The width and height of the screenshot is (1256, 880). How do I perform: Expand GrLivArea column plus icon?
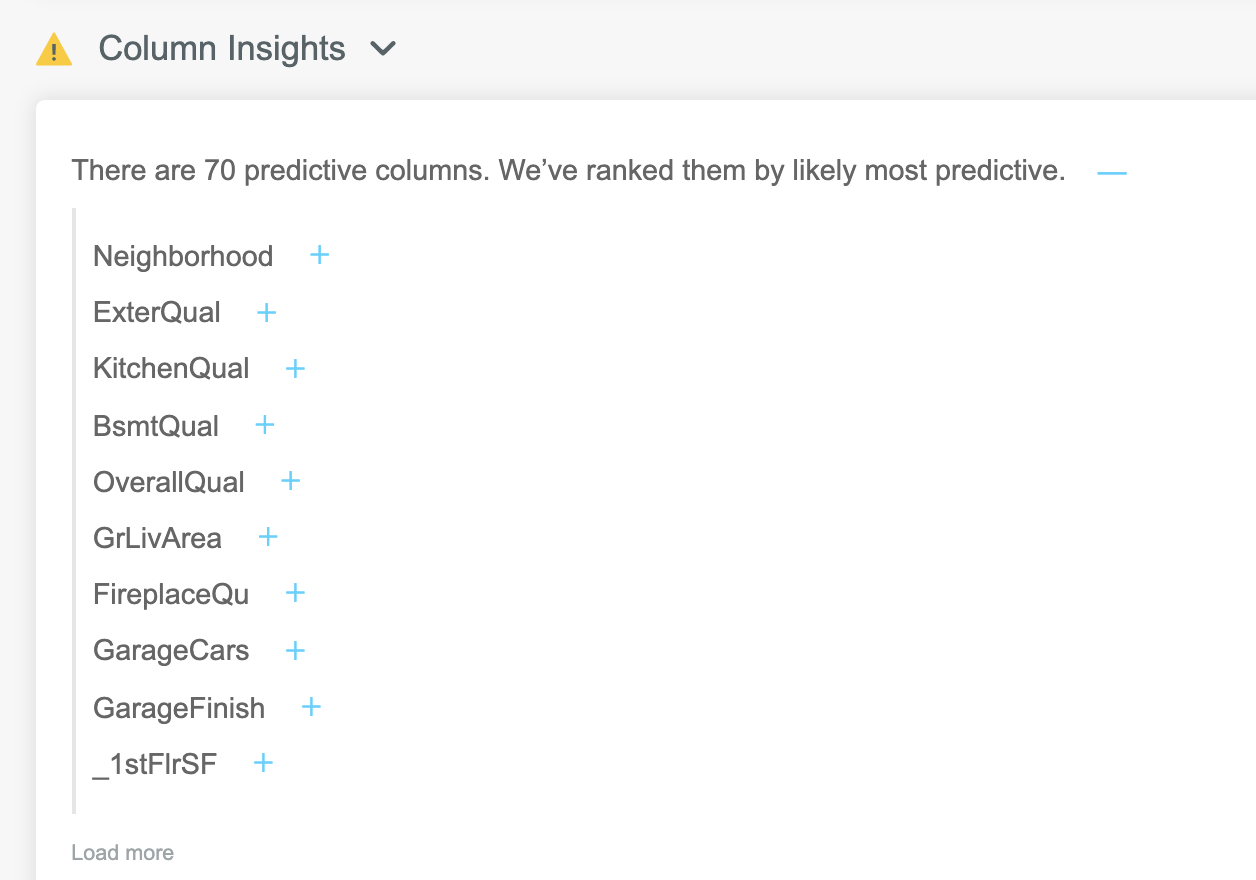267,537
